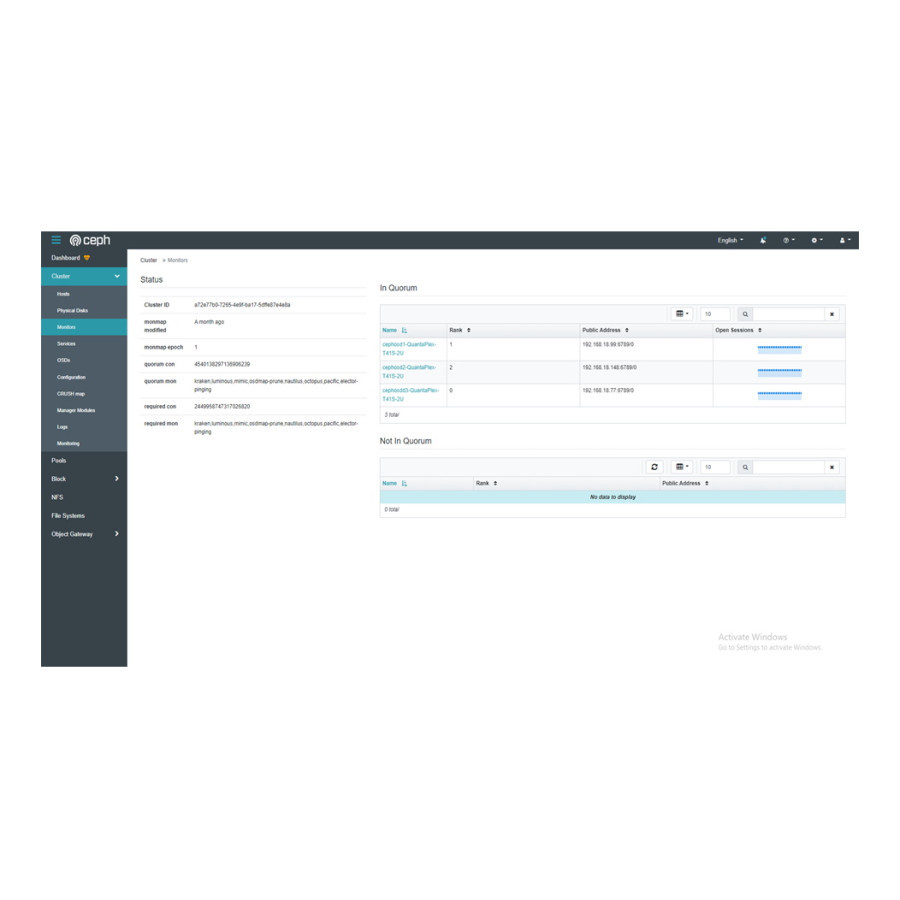This screenshot has height=900, width=900.
Task: Open the Not In Quorum column toggle dropdown
Action: [x=682, y=467]
